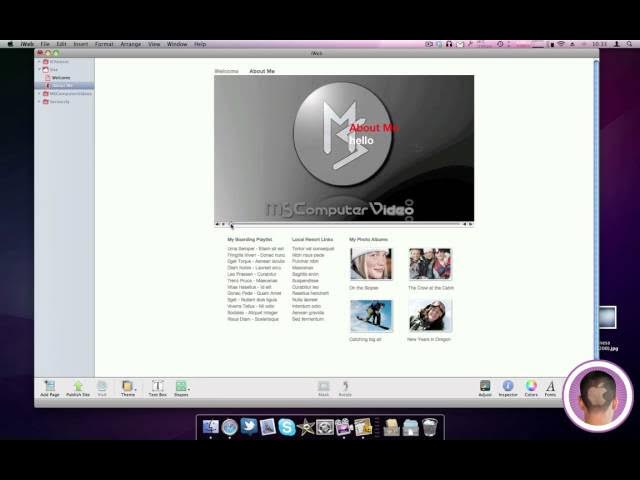Open the Inspector panel icon
The height and width of the screenshot is (480, 640).
[x=508, y=386]
